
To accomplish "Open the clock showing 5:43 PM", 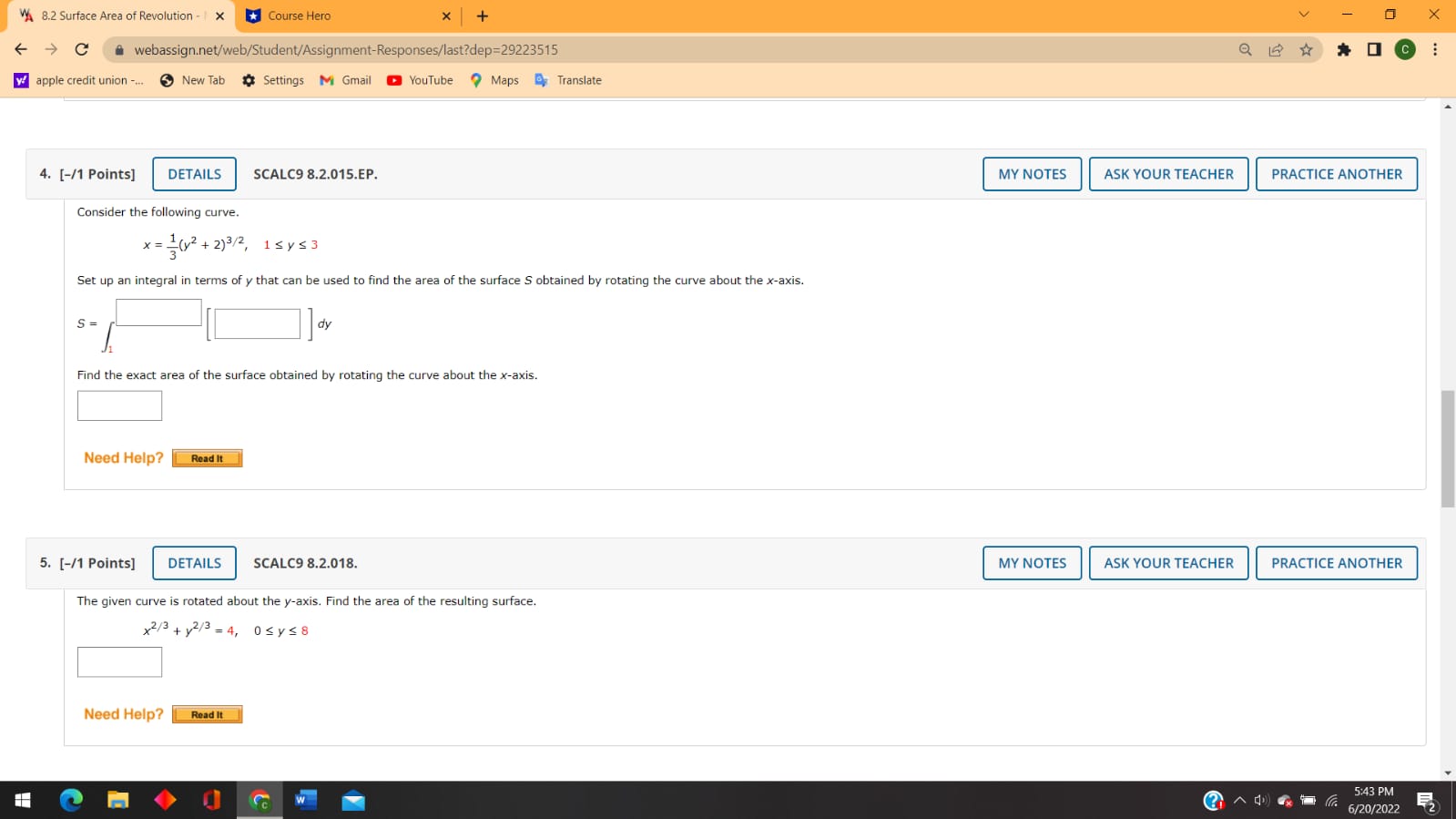I will [1373, 800].
